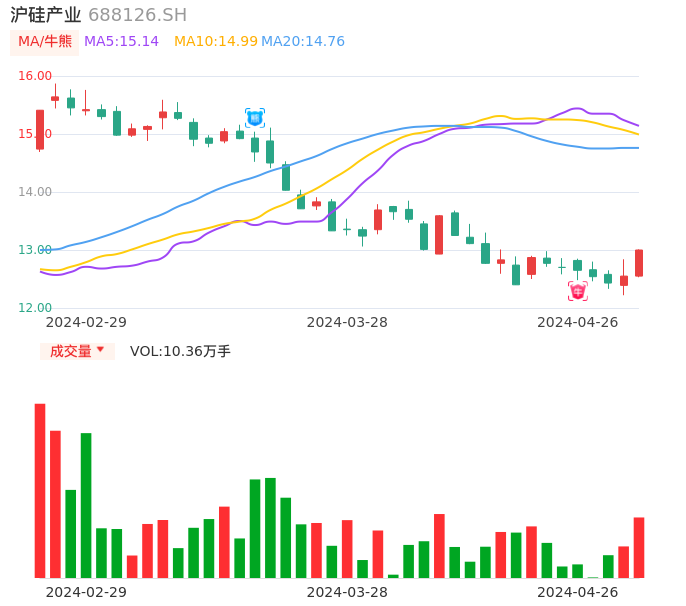Click the leftmost red candlestick
The height and width of the screenshot is (606, 686).
pyautogui.click(x=40, y=130)
